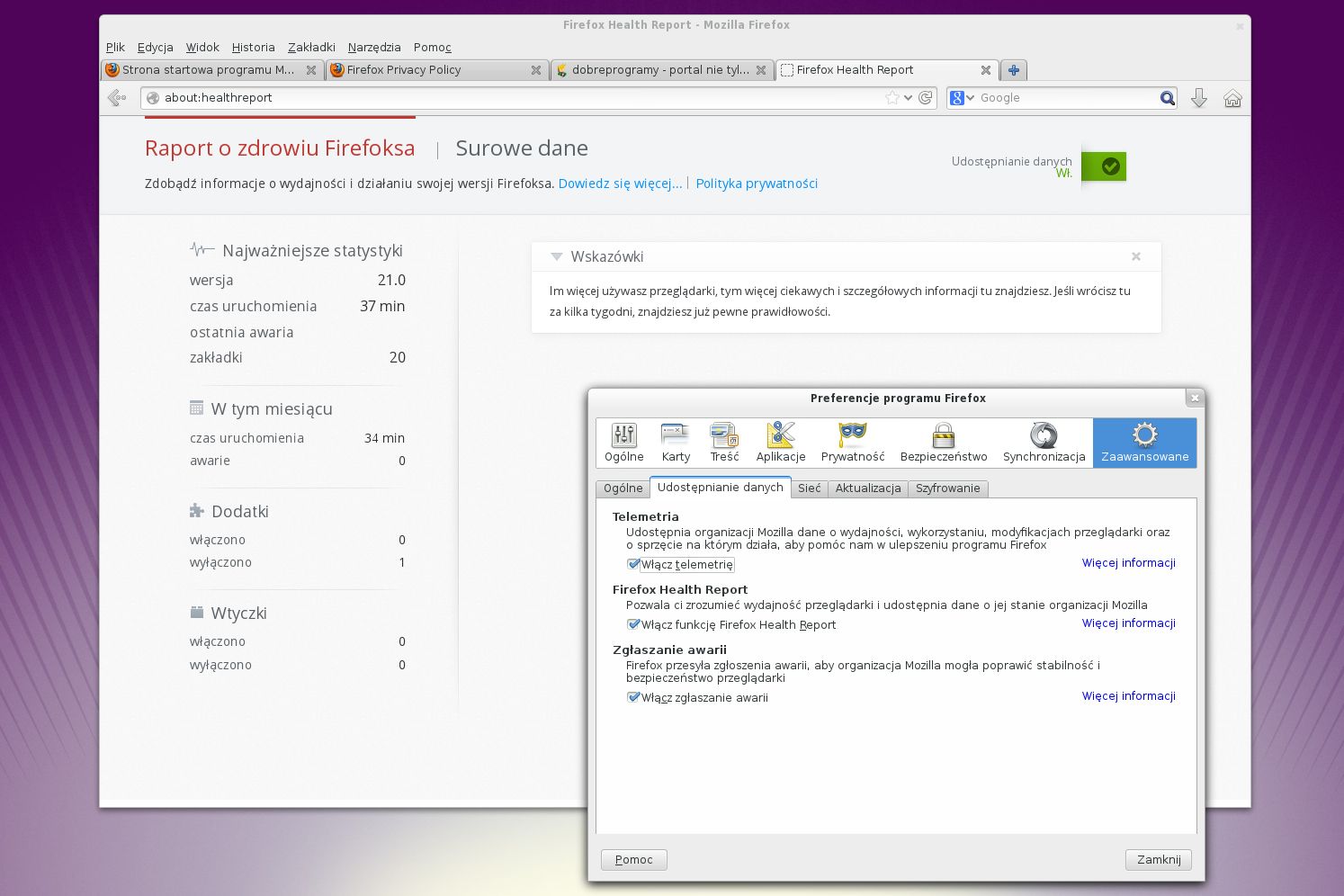Reload page with the refresh icon
The height and width of the screenshot is (896, 1344).
[925, 98]
